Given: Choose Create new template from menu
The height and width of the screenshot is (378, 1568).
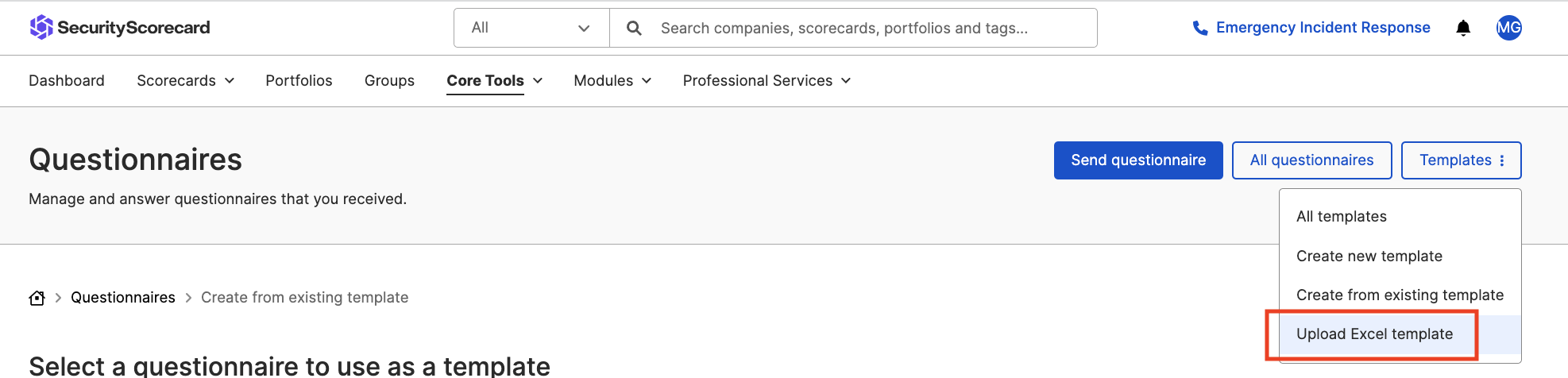Looking at the screenshot, I should pyautogui.click(x=1369, y=256).
